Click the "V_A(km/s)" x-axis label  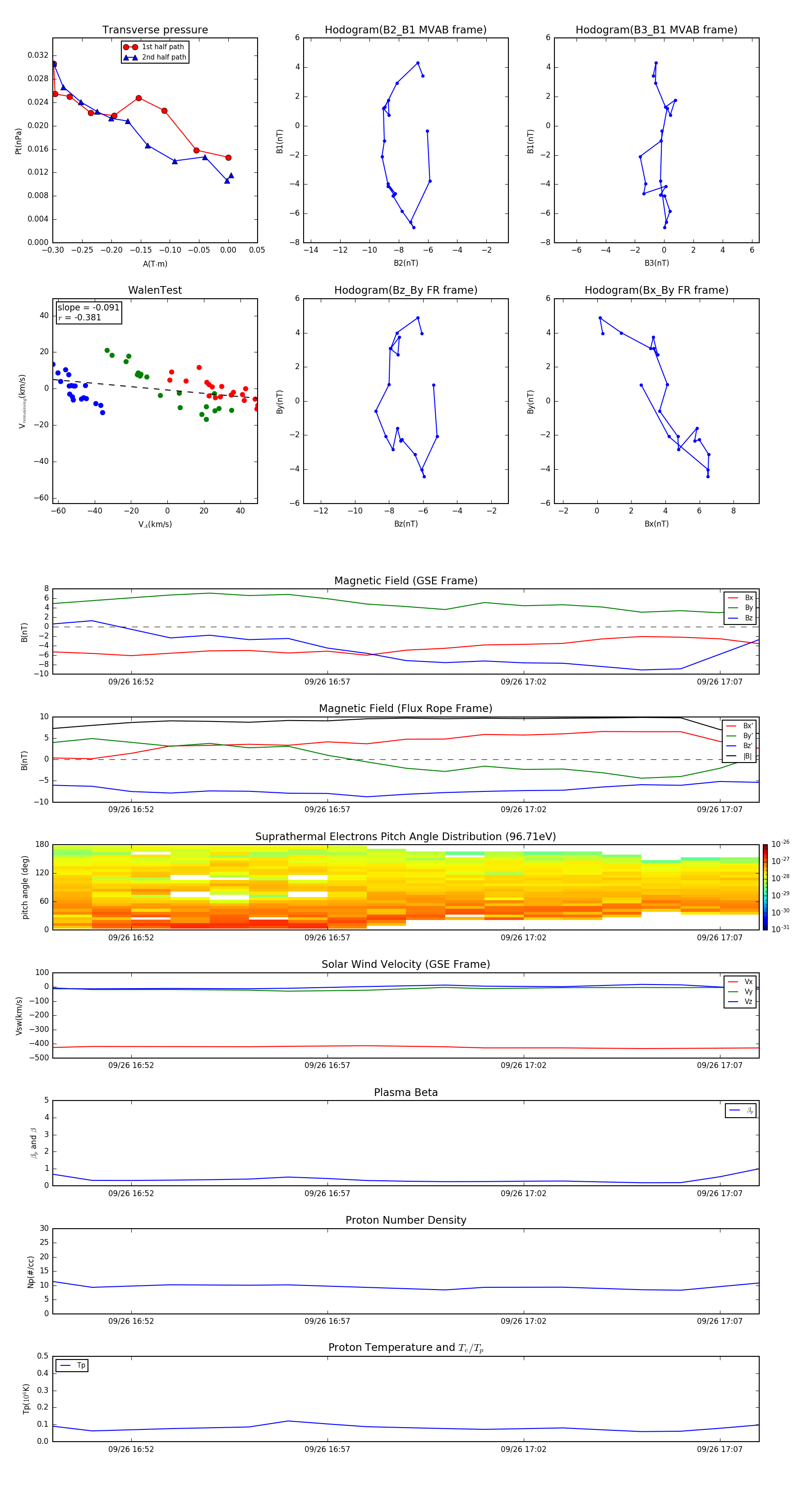tap(155, 525)
